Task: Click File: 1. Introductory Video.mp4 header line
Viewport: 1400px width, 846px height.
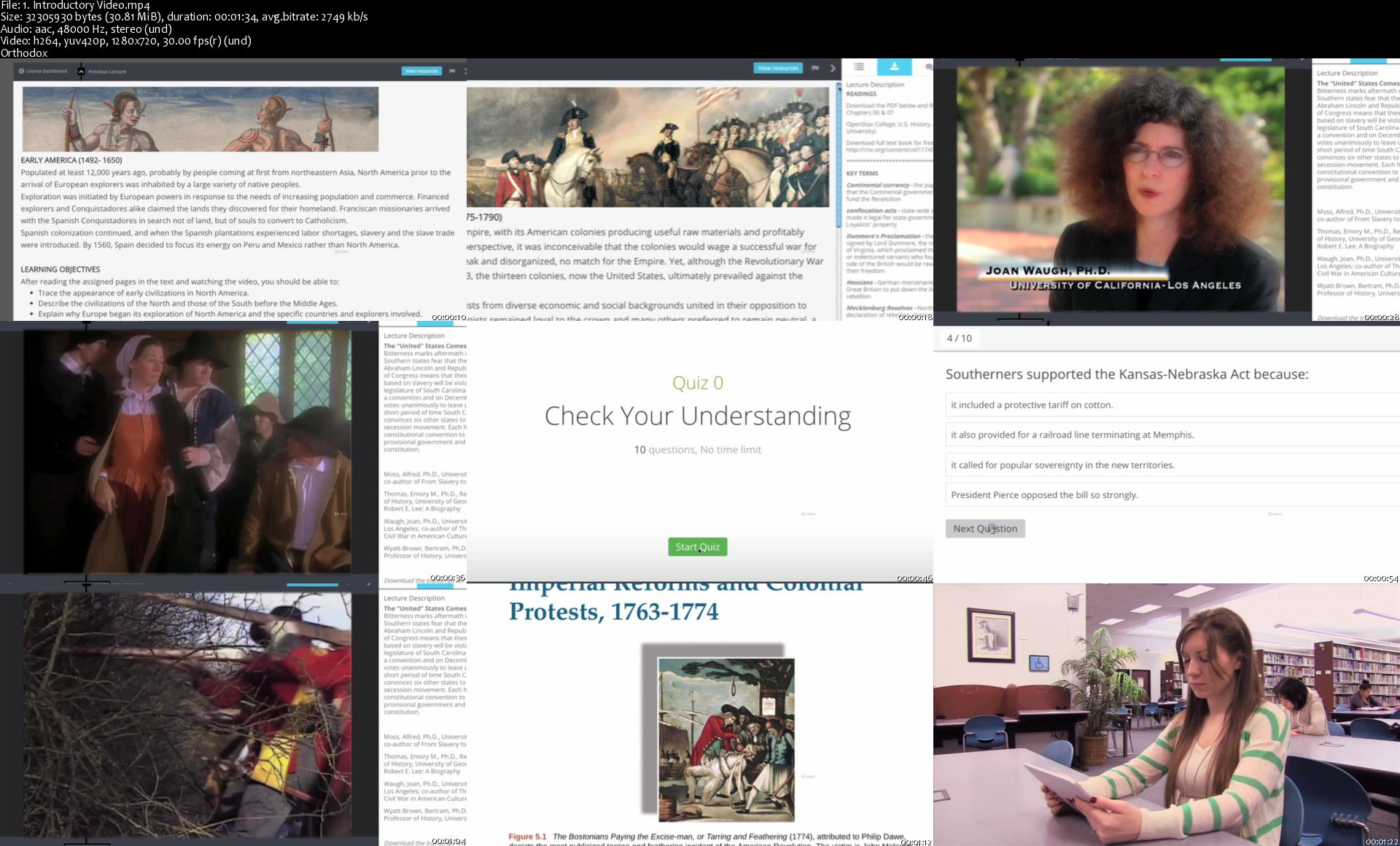Action: pos(76,6)
